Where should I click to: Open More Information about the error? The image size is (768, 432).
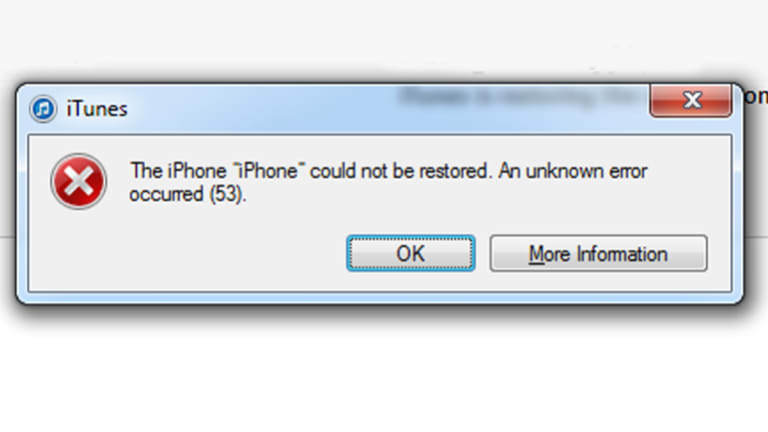pyautogui.click(x=598, y=253)
